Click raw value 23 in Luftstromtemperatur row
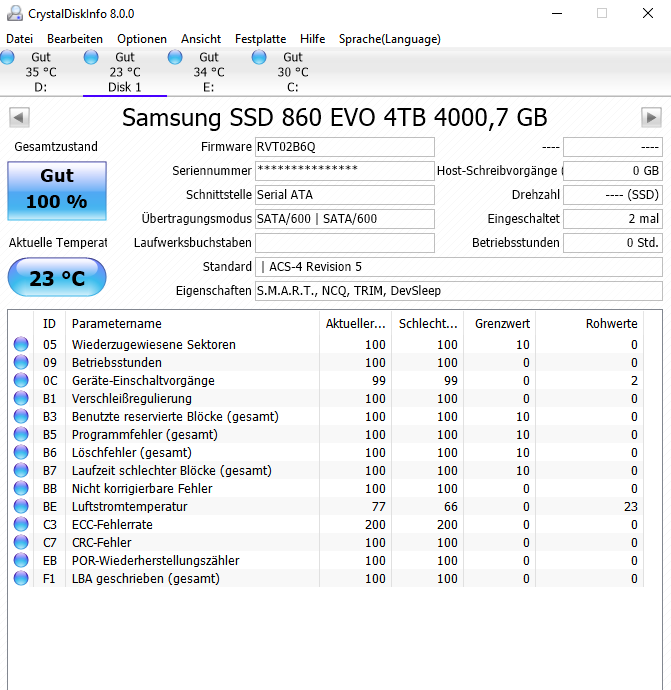Image resolution: width=671 pixels, height=690 pixels. (631, 507)
